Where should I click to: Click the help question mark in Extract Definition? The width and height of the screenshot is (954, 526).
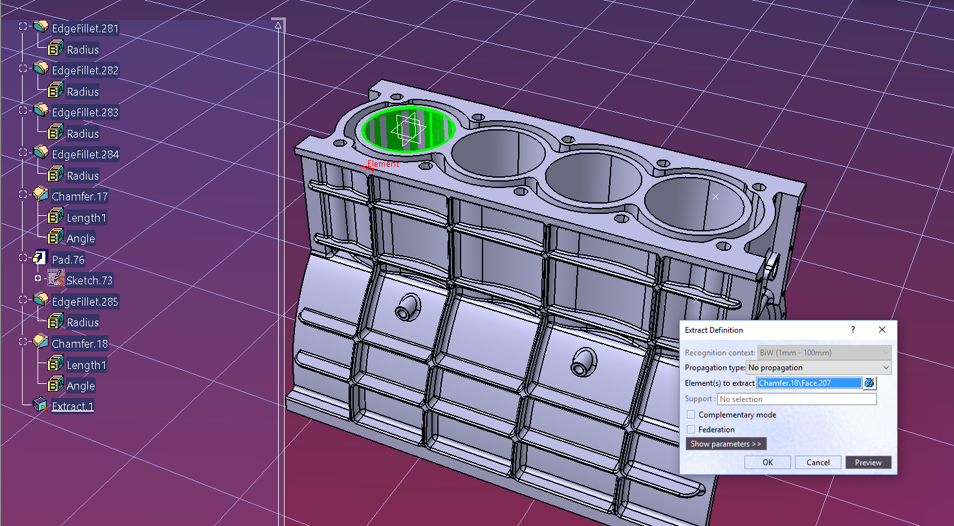coord(853,330)
